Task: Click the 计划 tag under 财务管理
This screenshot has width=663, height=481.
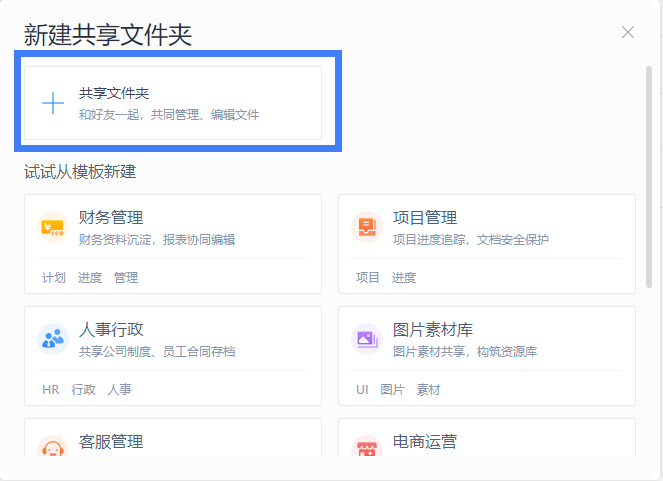Action: click(x=54, y=278)
